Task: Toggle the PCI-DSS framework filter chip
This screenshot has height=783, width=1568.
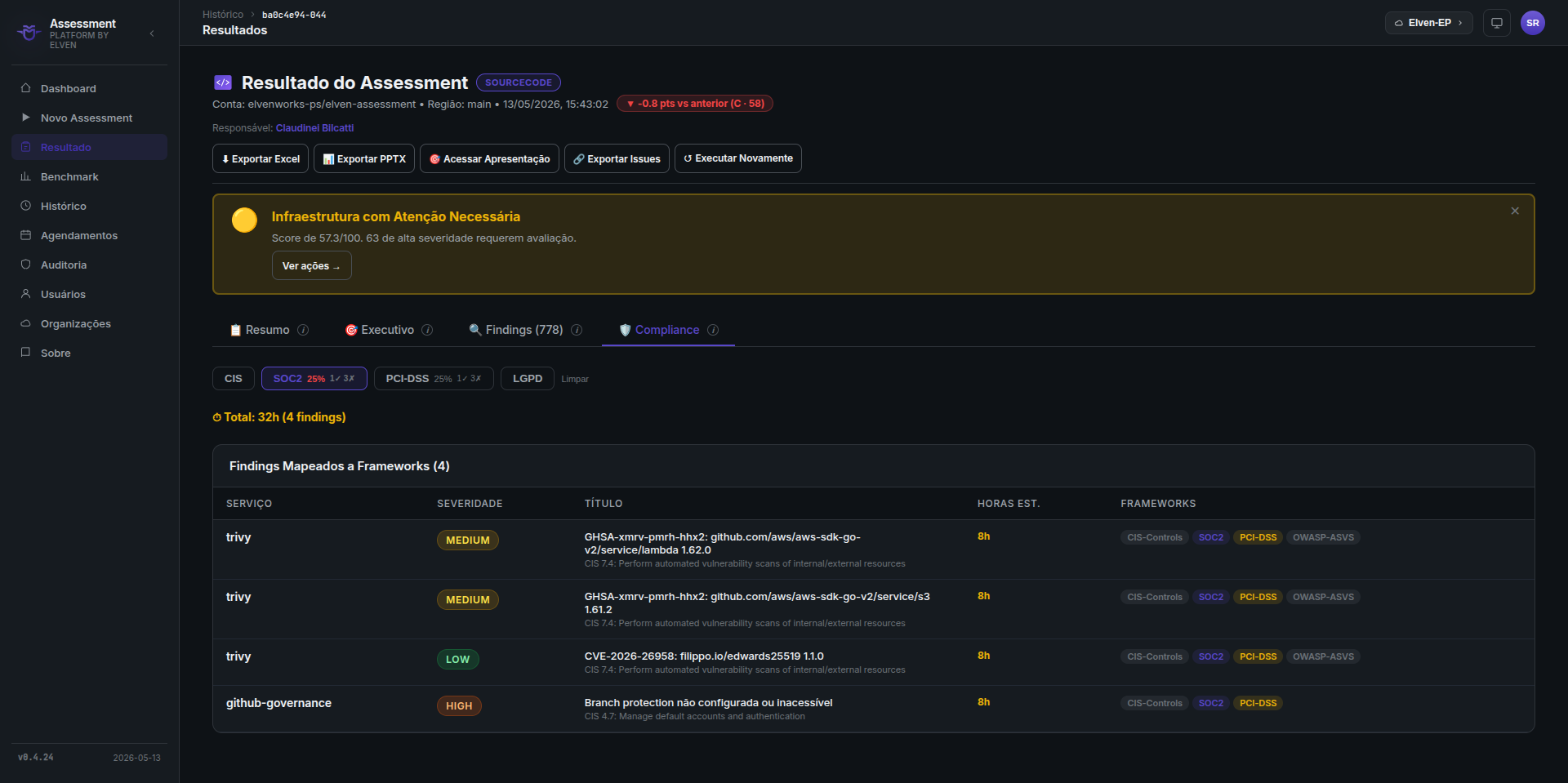Action: coord(434,379)
